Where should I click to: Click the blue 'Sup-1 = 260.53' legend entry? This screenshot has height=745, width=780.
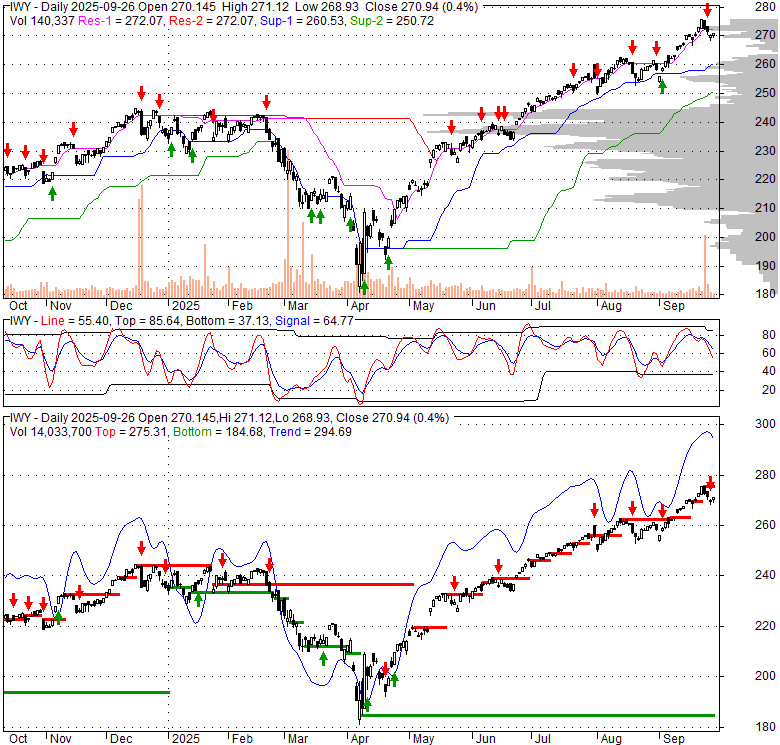(302, 21)
